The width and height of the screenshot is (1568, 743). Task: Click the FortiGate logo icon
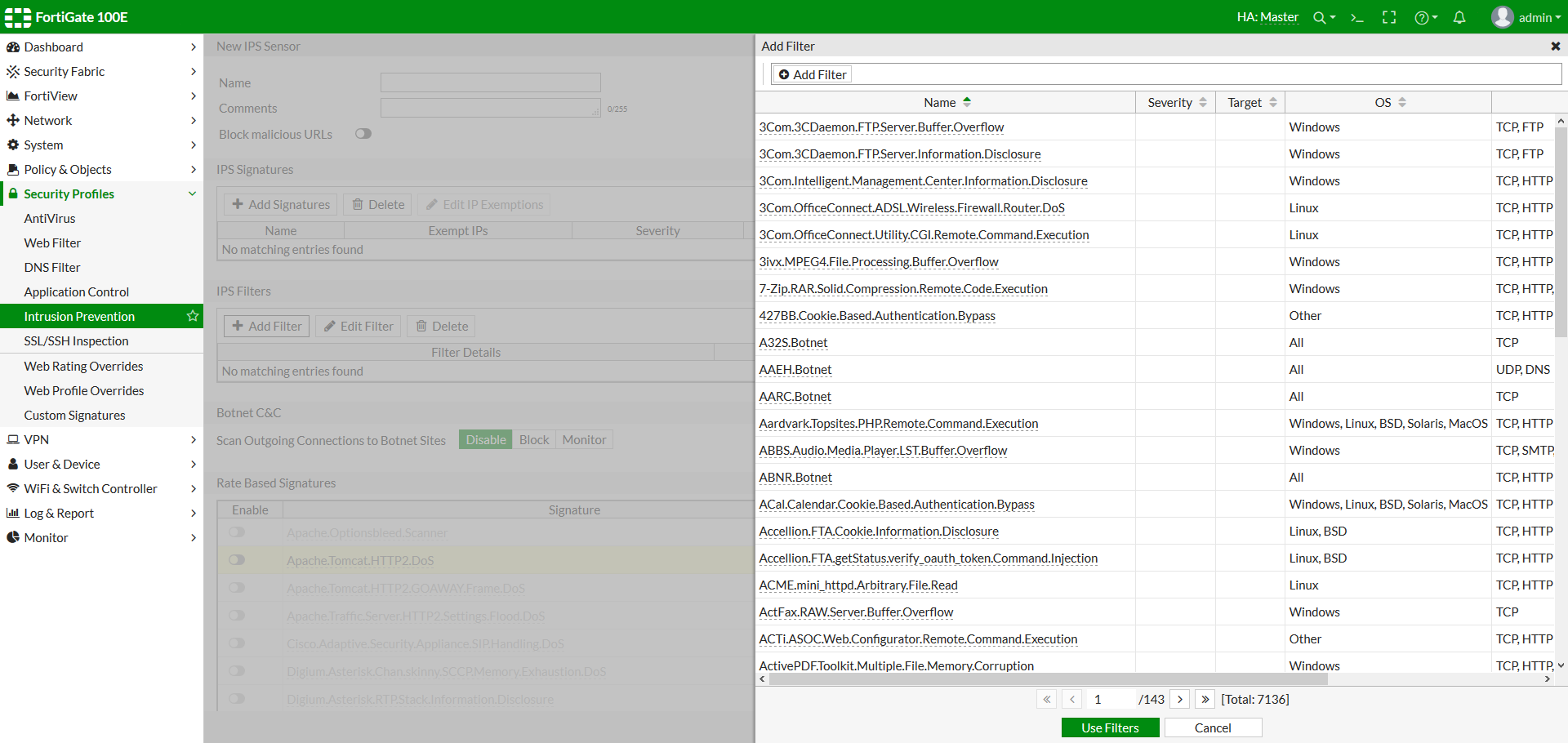tap(18, 17)
